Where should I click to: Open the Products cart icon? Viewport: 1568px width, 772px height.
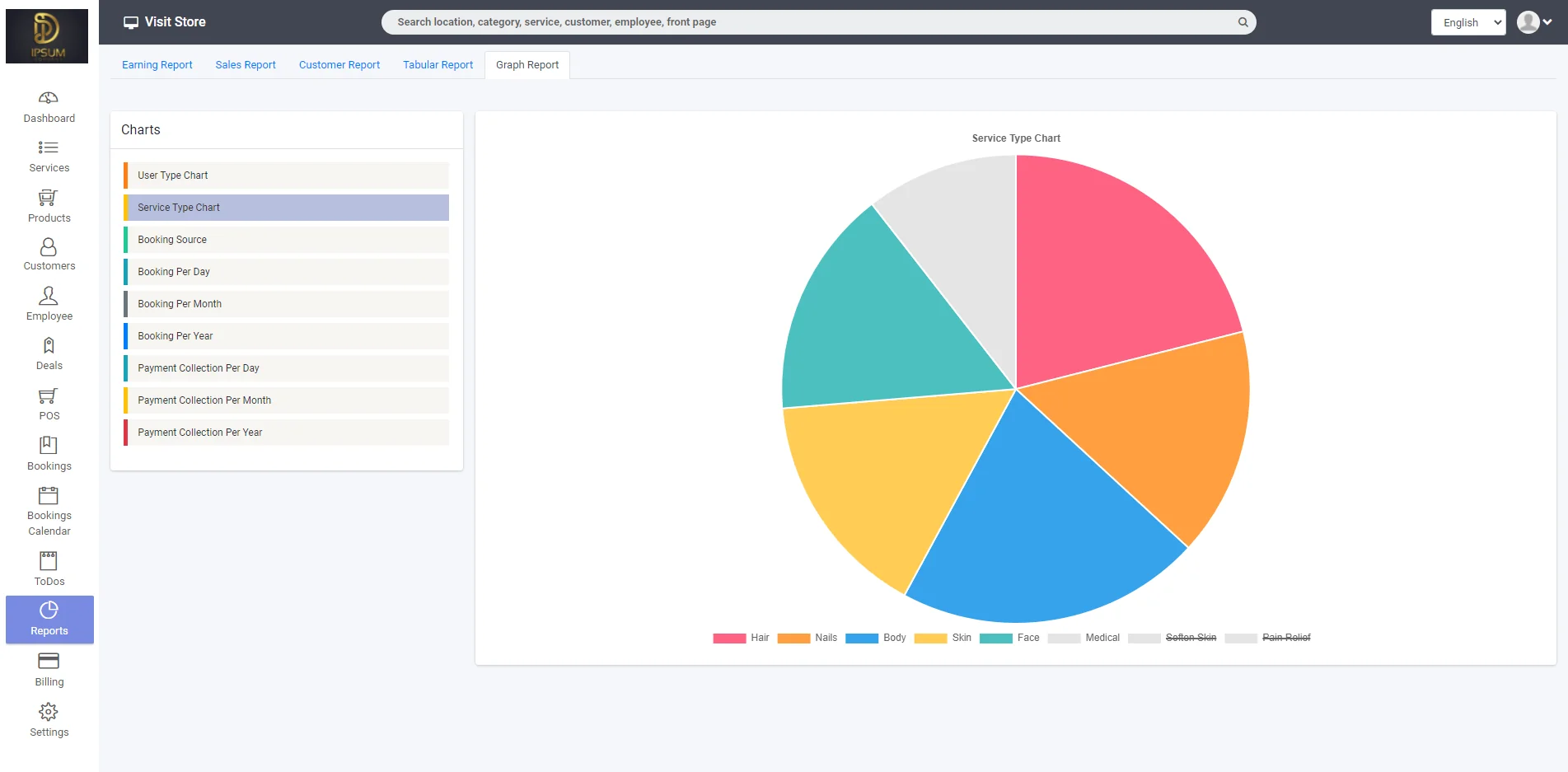(x=49, y=198)
